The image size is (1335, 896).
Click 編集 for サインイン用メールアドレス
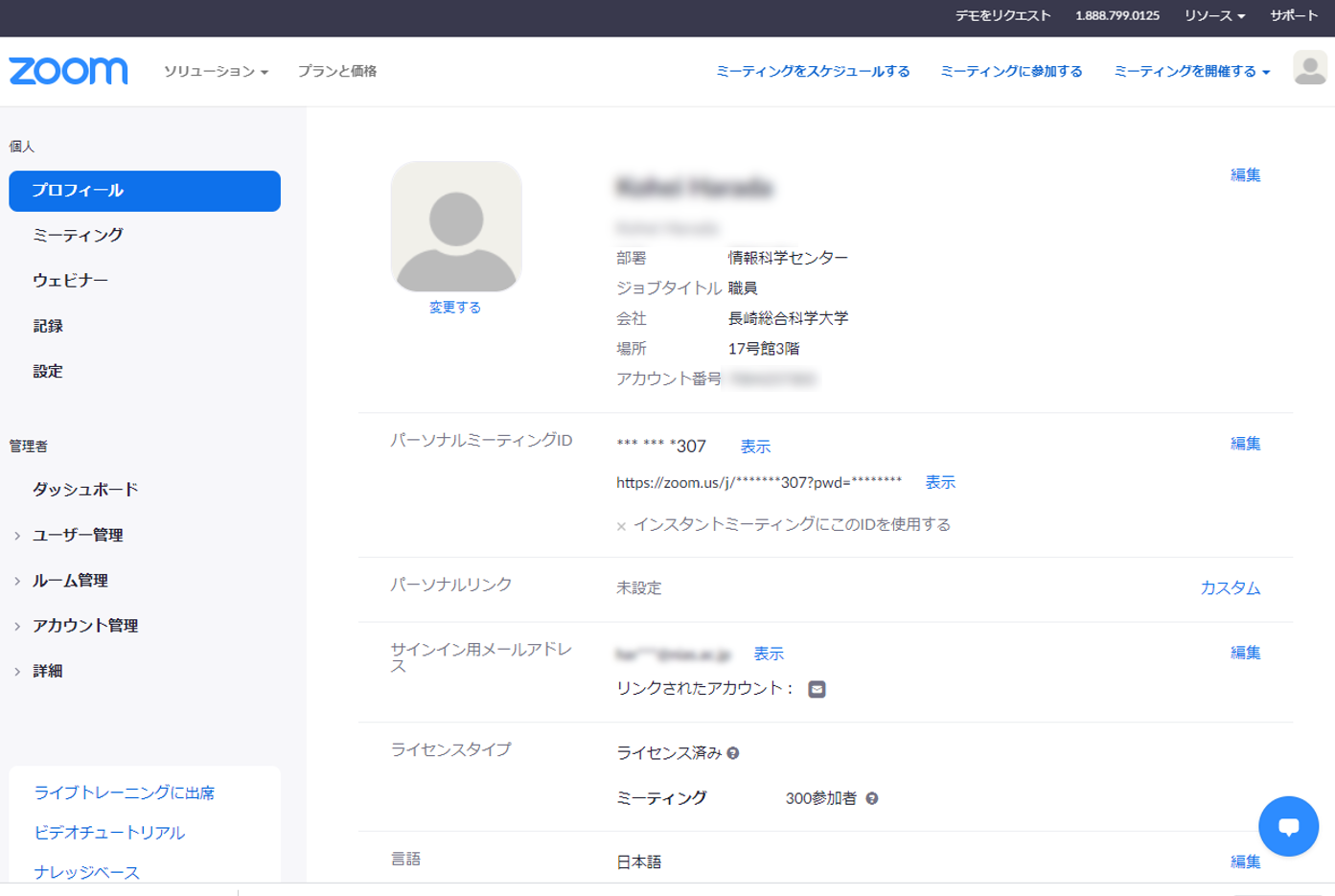point(1245,653)
